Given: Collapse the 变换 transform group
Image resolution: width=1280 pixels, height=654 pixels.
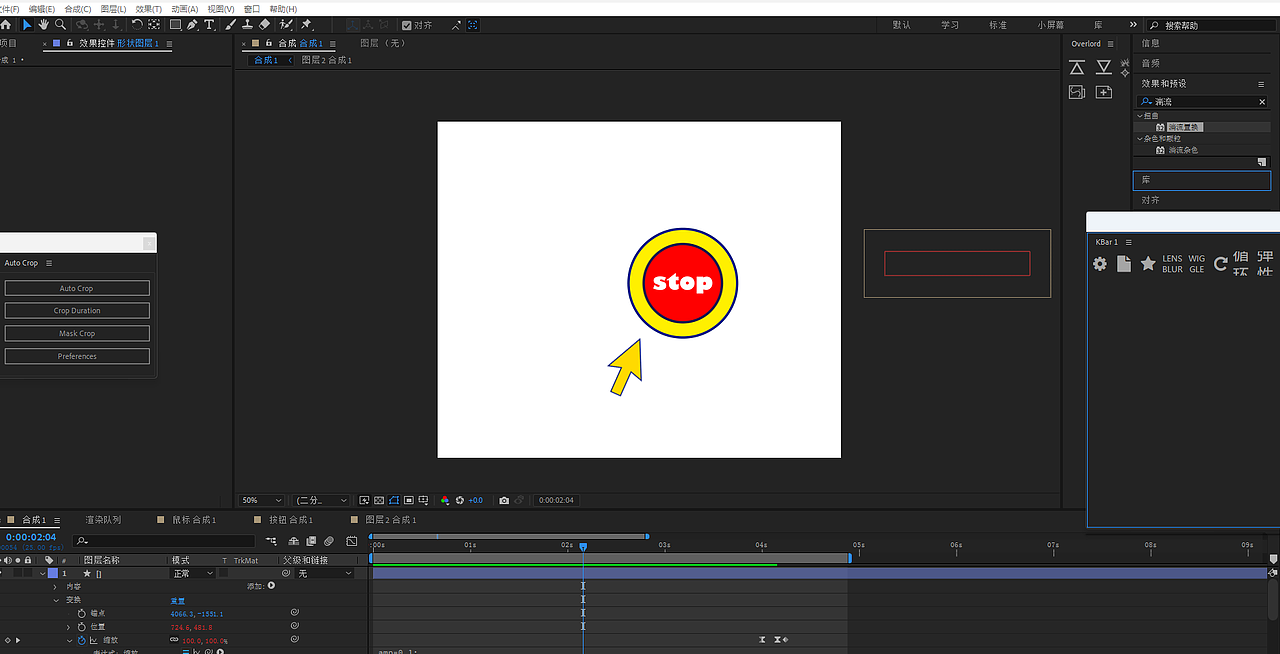Looking at the screenshot, I should coord(57,600).
